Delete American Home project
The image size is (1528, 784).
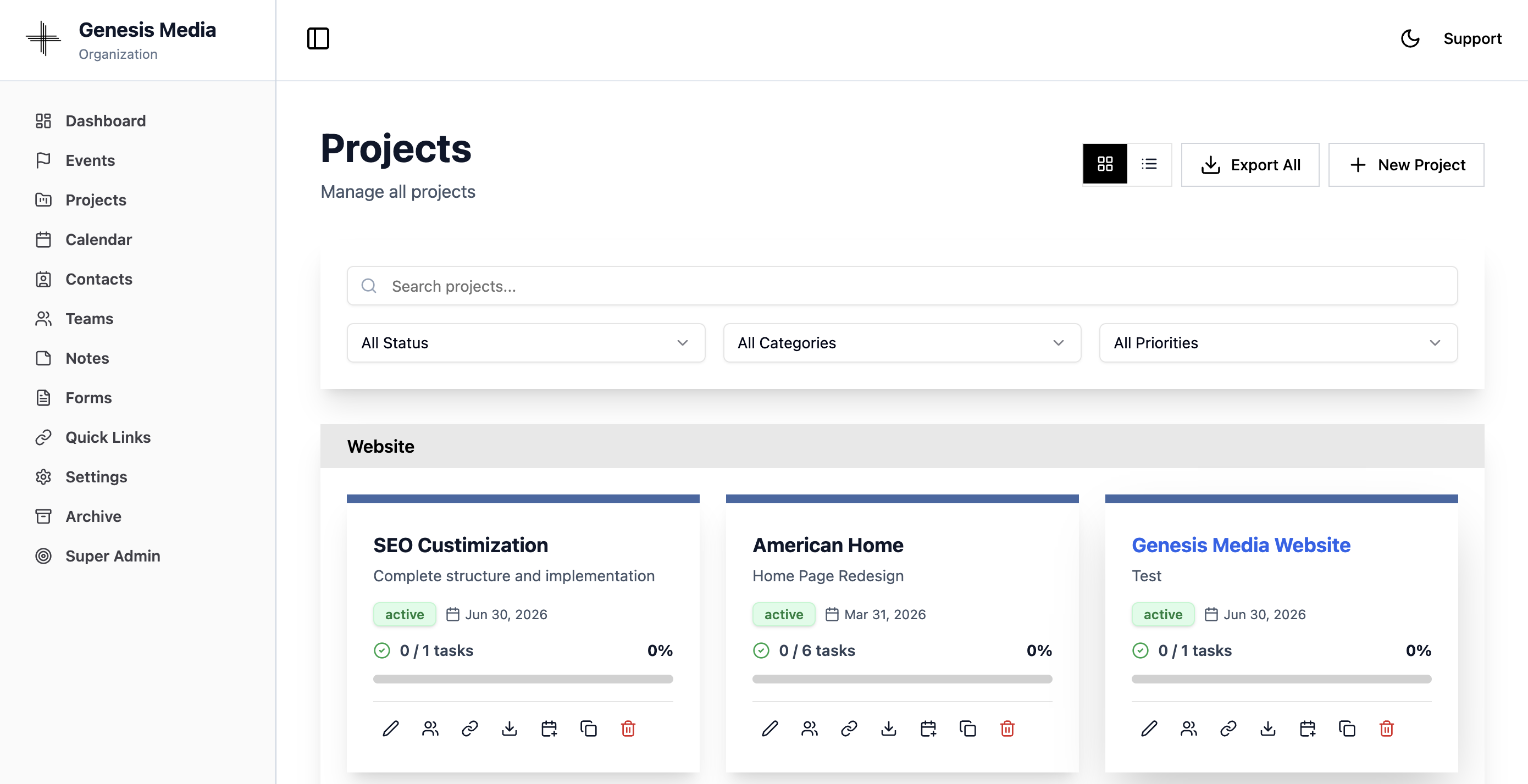click(1006, 729)
